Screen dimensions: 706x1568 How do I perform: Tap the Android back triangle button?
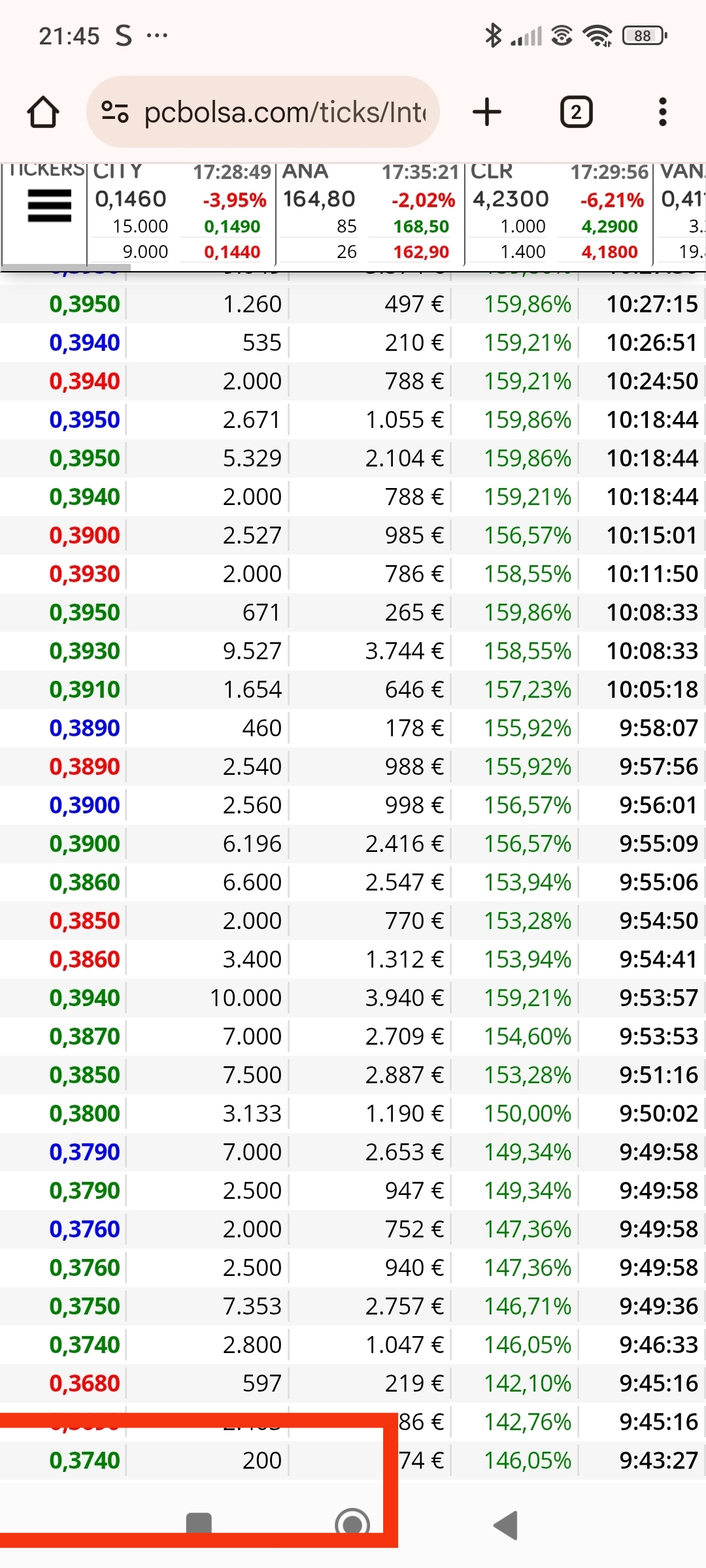[505, 1525]
